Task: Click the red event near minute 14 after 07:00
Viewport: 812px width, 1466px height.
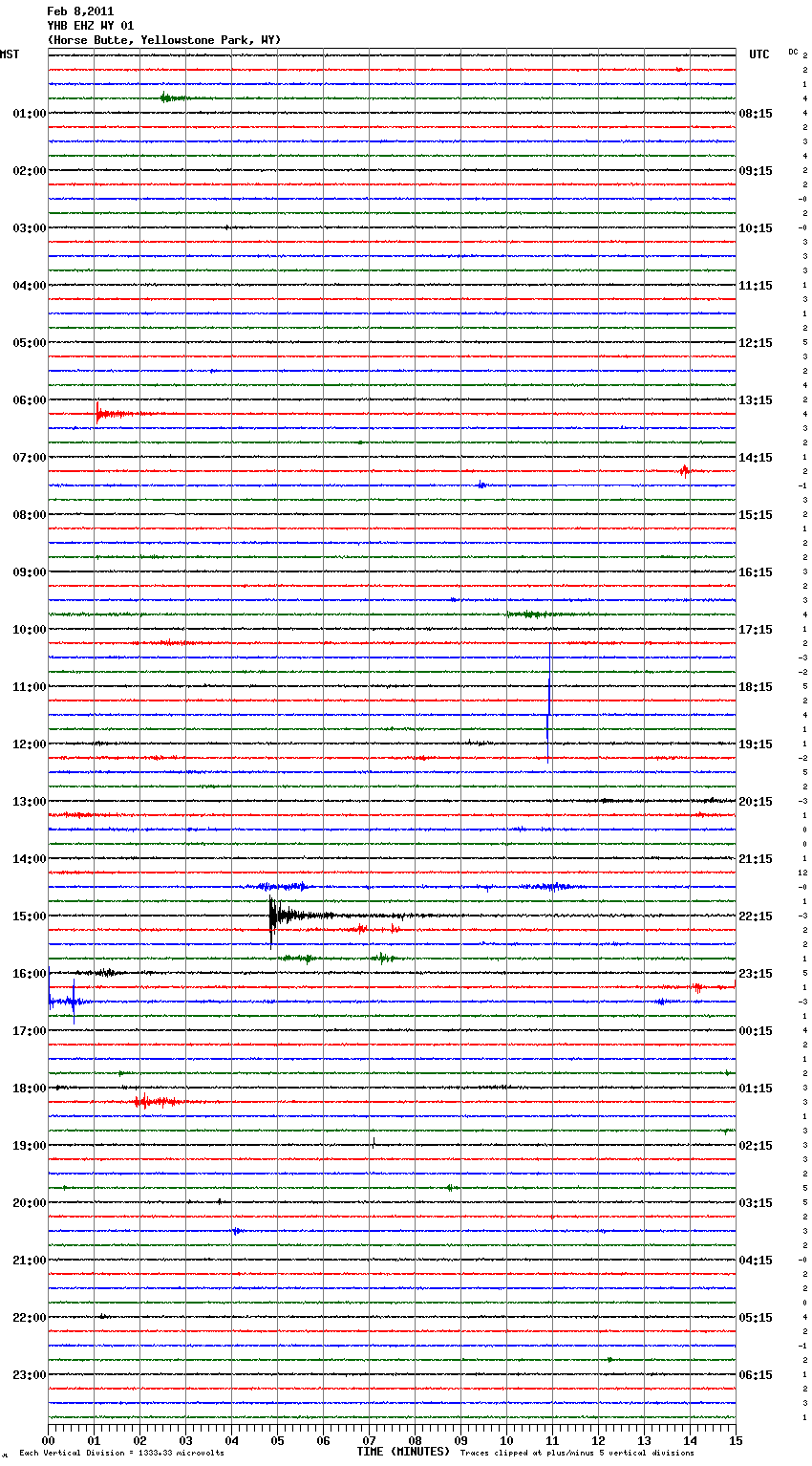Action: click(685, 470)
